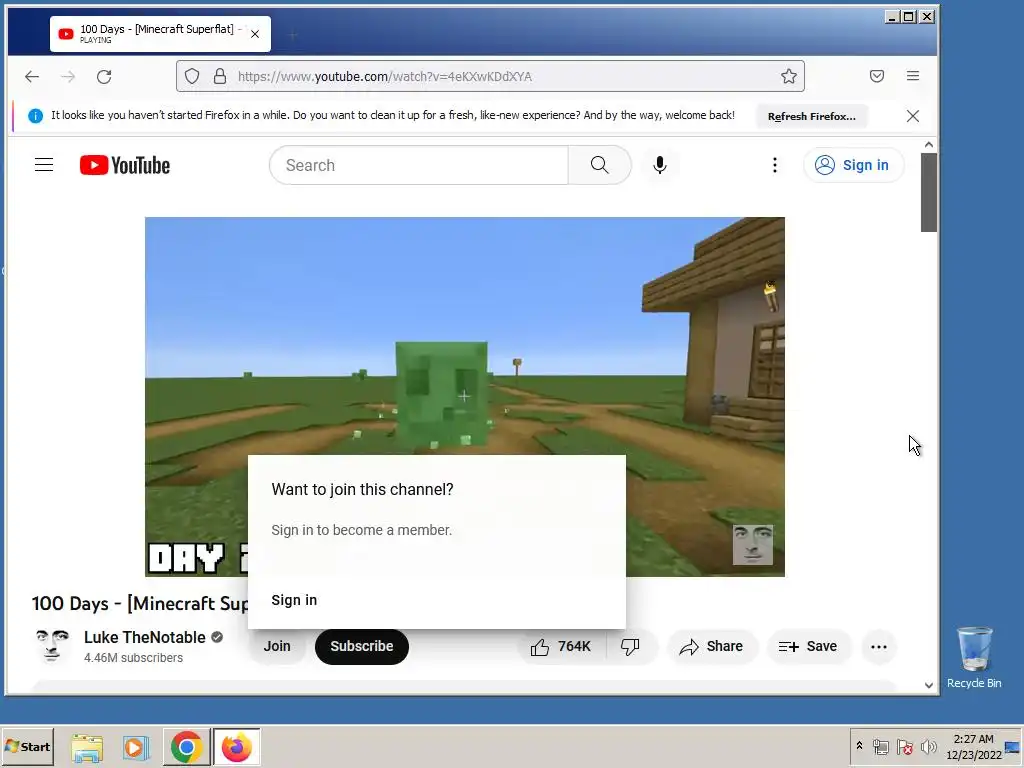Click the Action Center flag tray icon
This screenshot has height=768, width=1024.
[904, 746]
